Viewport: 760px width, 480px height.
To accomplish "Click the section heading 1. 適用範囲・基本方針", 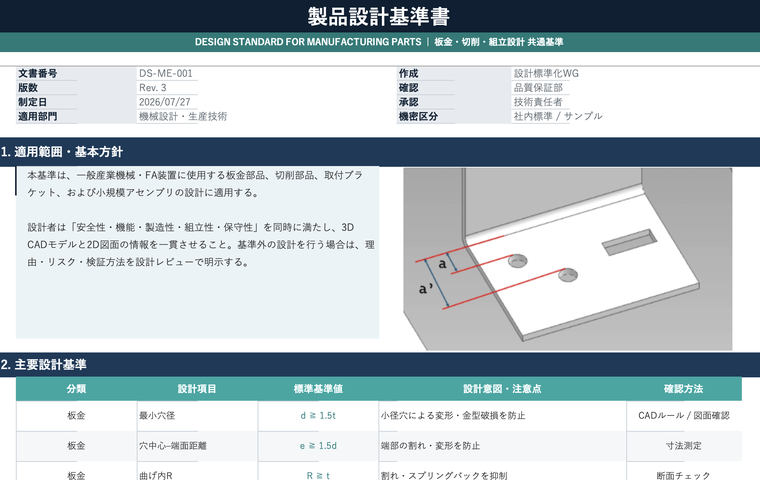I will click(62, 152).
